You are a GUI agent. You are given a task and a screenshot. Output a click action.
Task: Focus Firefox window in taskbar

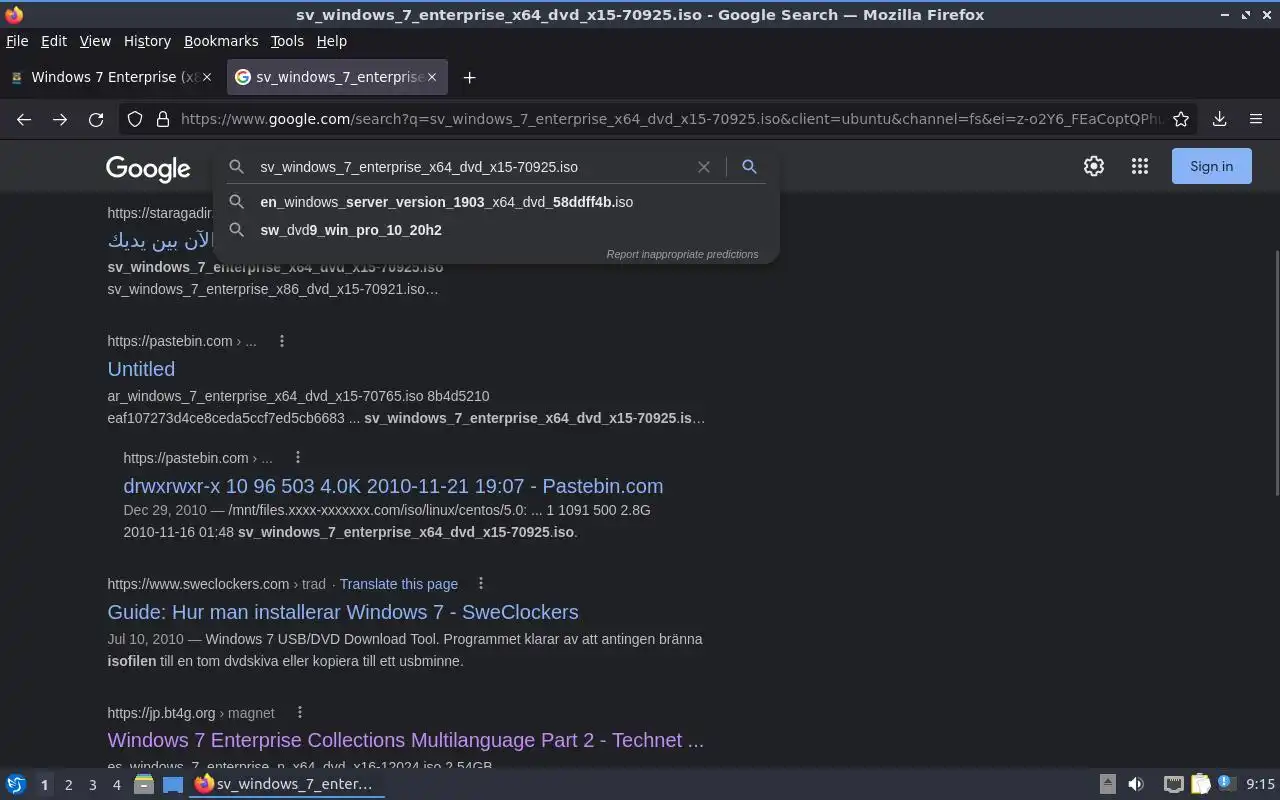285,784
